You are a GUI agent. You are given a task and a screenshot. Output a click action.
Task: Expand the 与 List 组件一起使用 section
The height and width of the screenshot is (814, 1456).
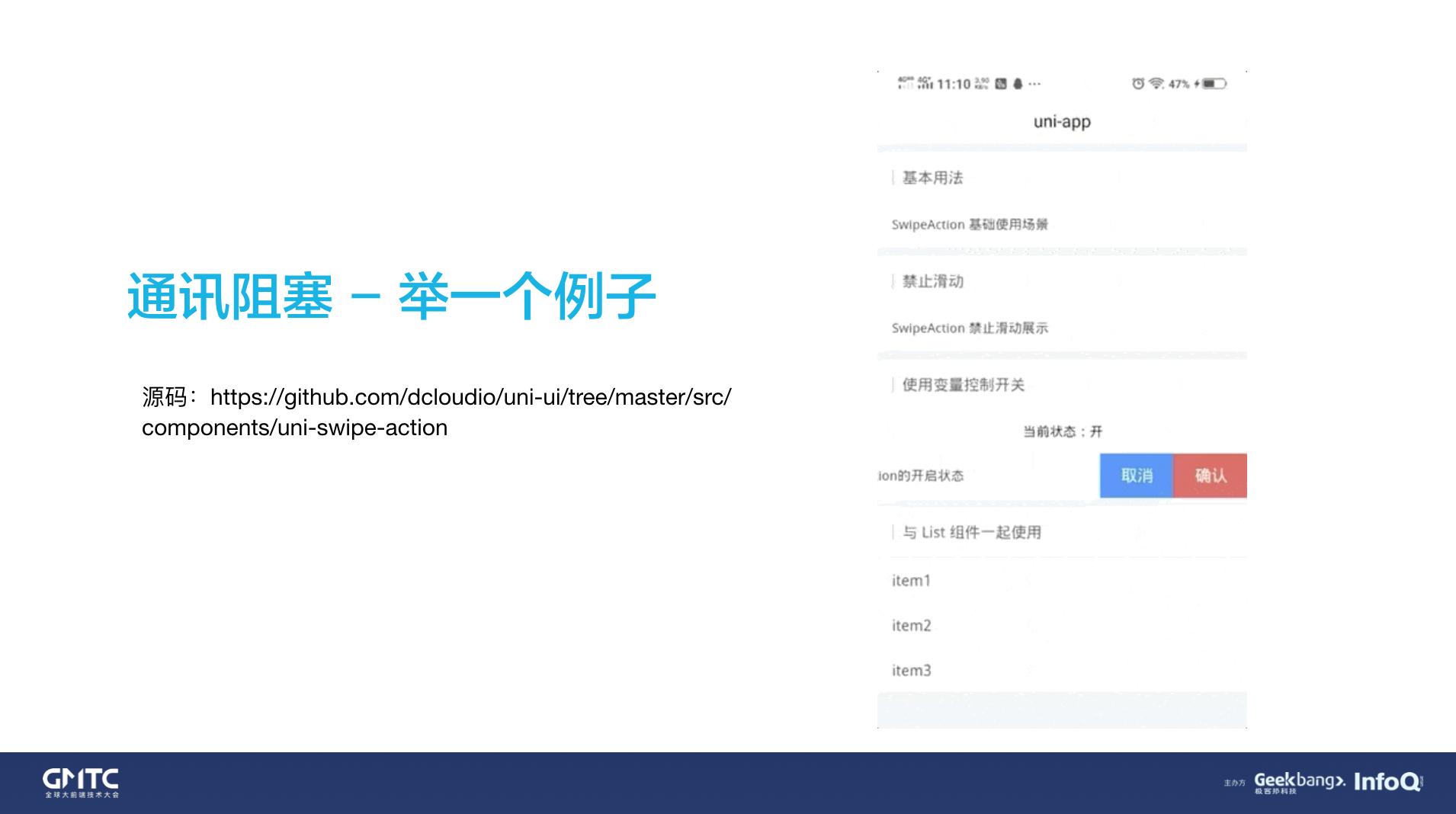pos(970,532)
